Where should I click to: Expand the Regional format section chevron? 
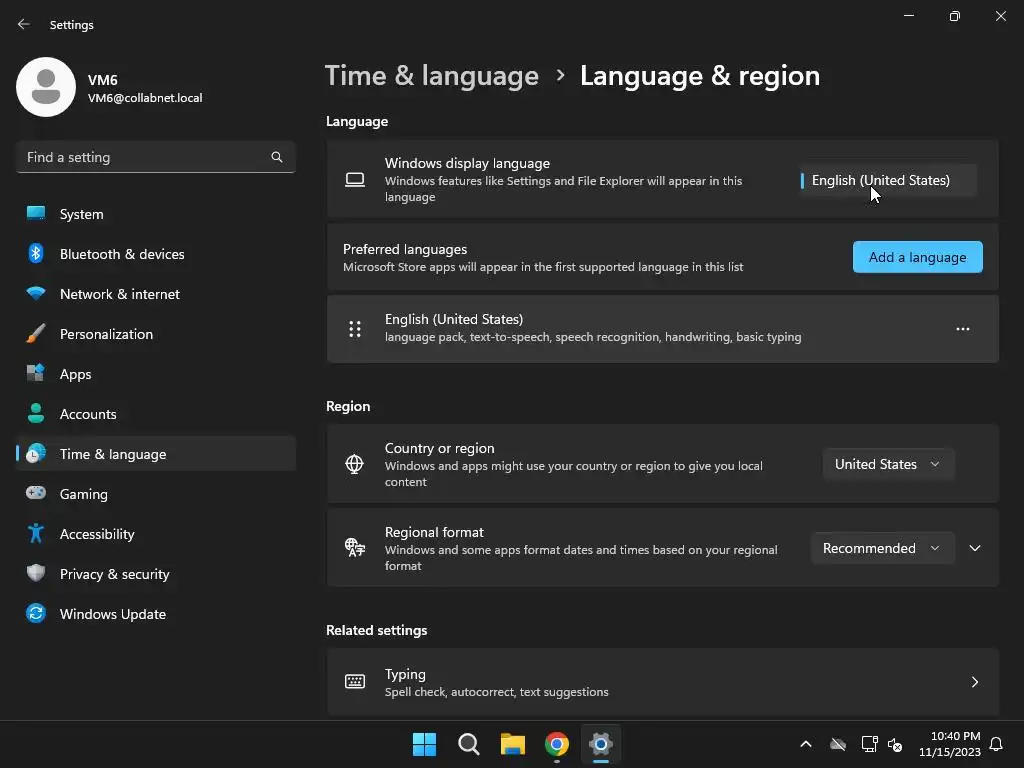(975, 549)
